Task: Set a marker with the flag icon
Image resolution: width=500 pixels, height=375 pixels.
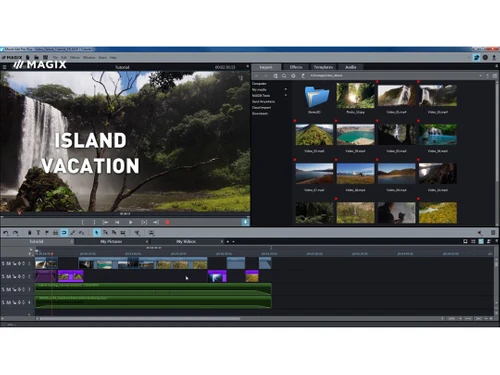Action: [47, 233]
